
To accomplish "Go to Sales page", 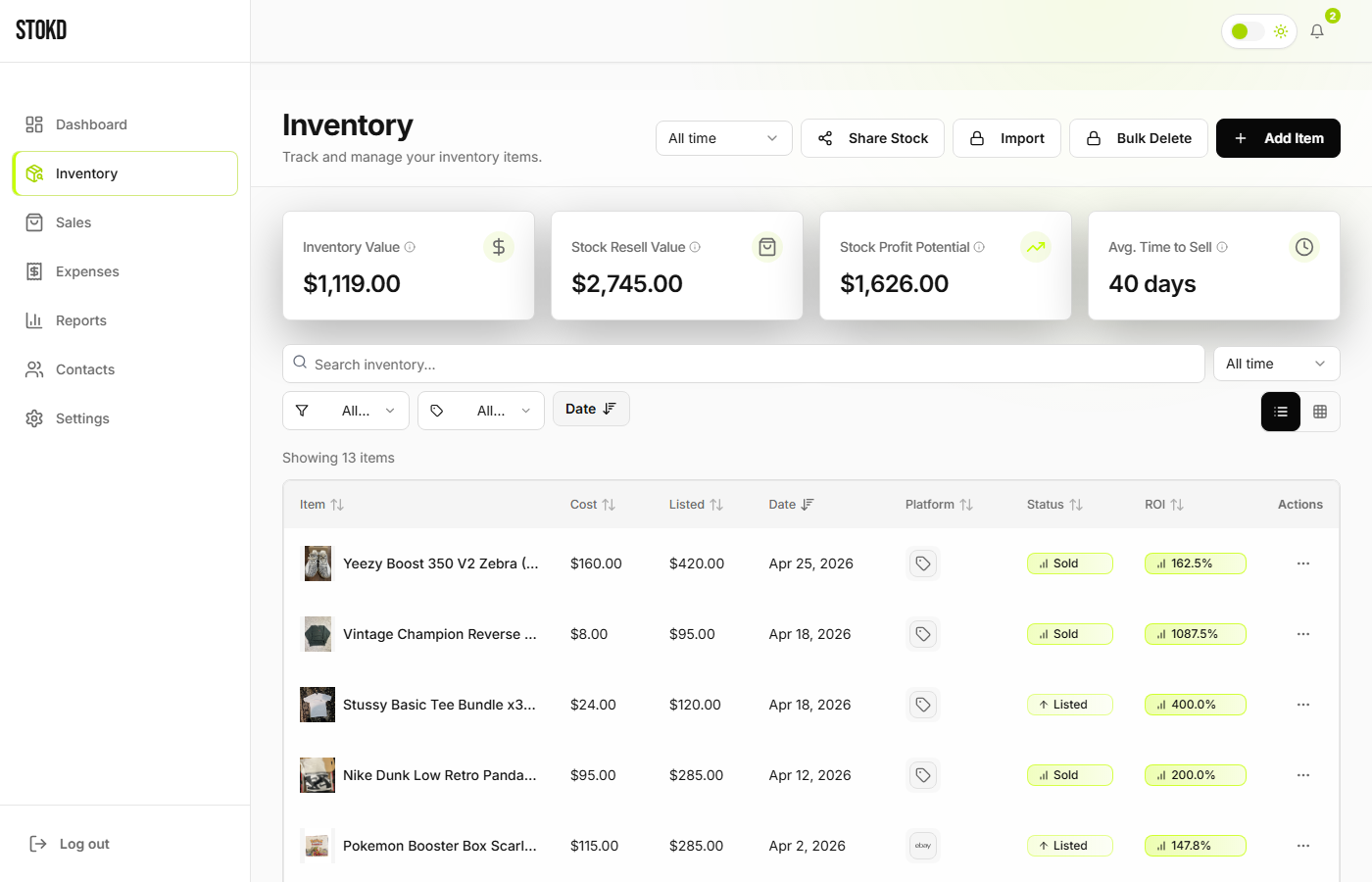I will pyautogui.click(x=125, y=222).
